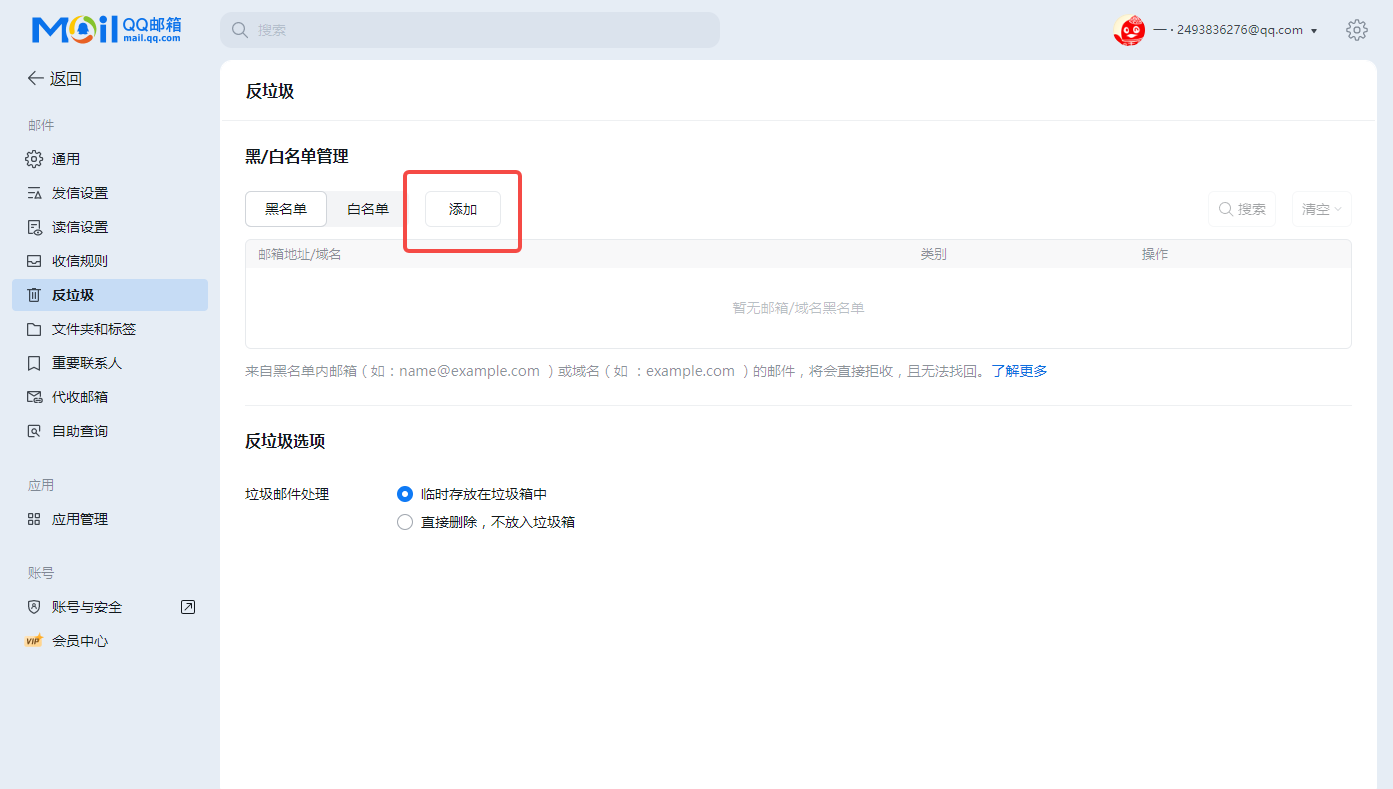Screen dimensions: 1393x789
Task: Click the 添加 button
Action: (463, 209)
